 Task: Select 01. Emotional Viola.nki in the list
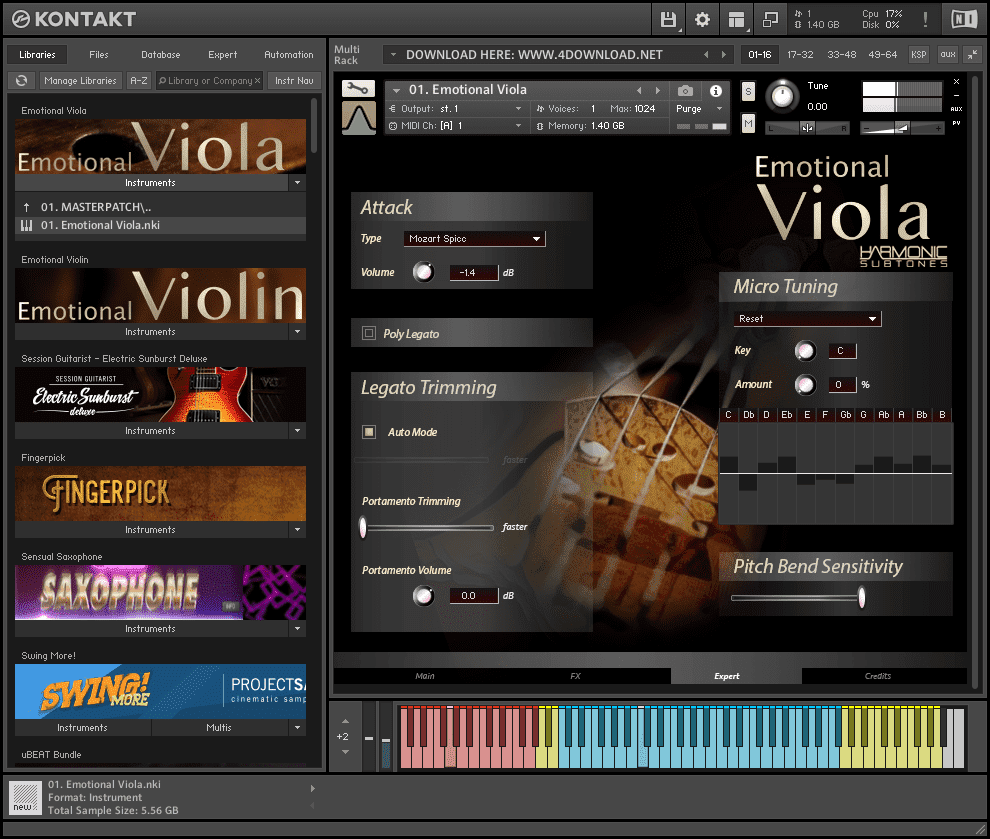tap(160, 225)
